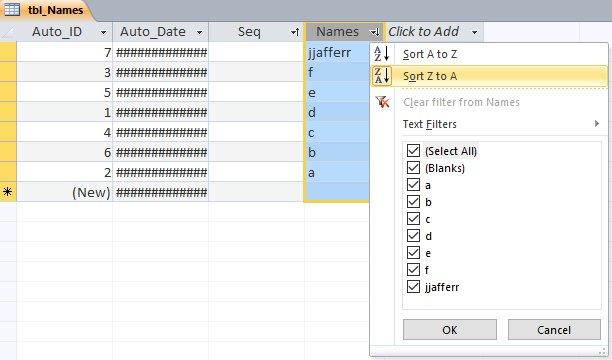
Task: Uncheck the 'b' filter checkbox
Action: click(413, 202)
